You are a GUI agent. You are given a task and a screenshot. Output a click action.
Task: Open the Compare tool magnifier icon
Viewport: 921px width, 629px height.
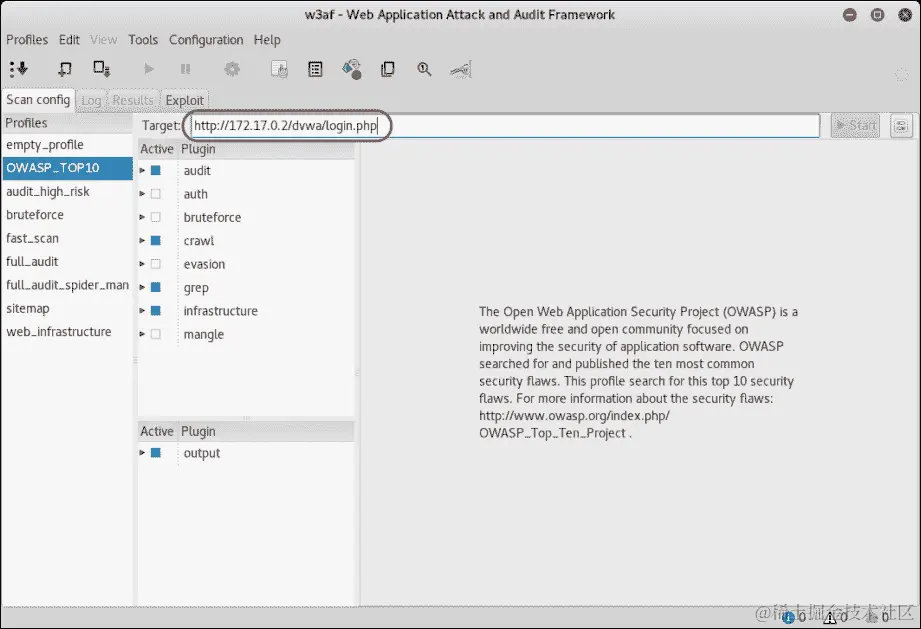coord(424,69)
